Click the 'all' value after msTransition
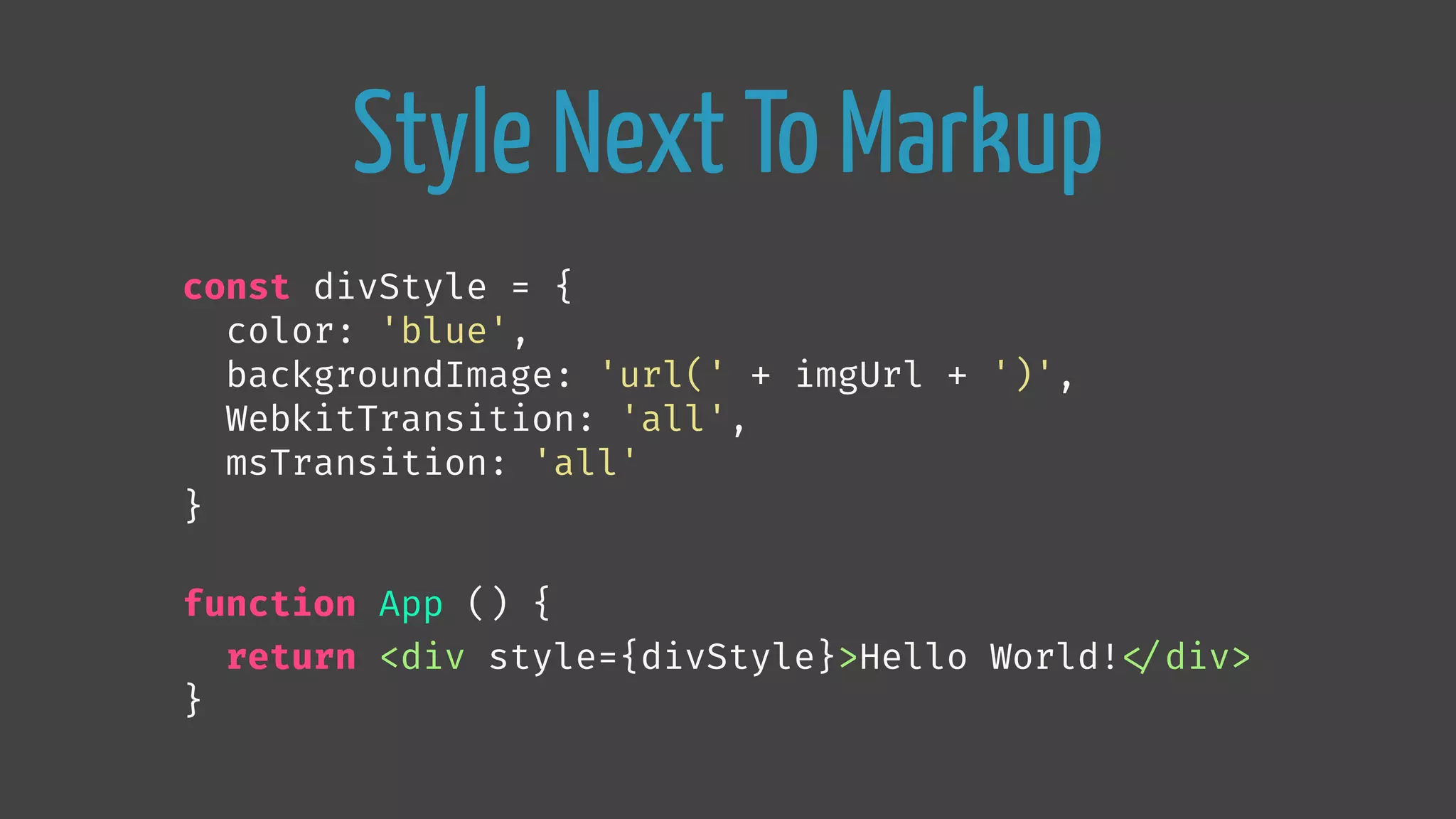The image size is (1456, 819). pyautogui.click(x=586, y=462)
